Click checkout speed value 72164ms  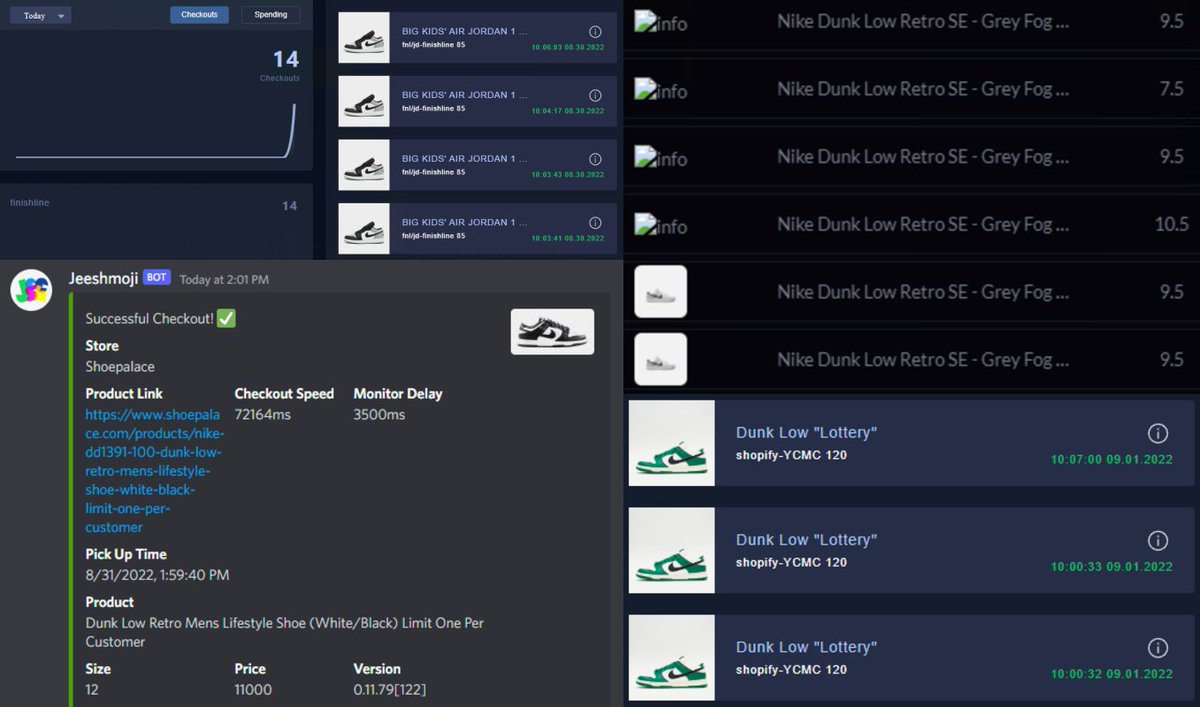(x=263, y=414)
